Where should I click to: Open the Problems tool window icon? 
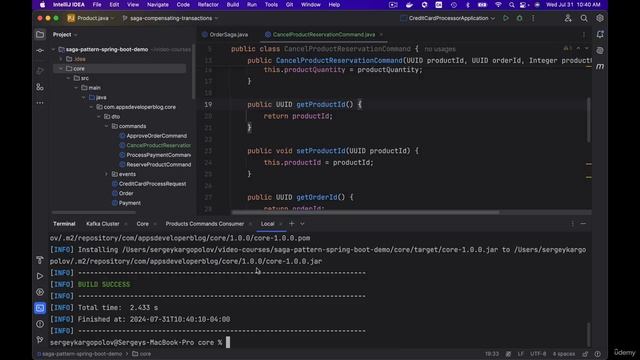point(40,324)
